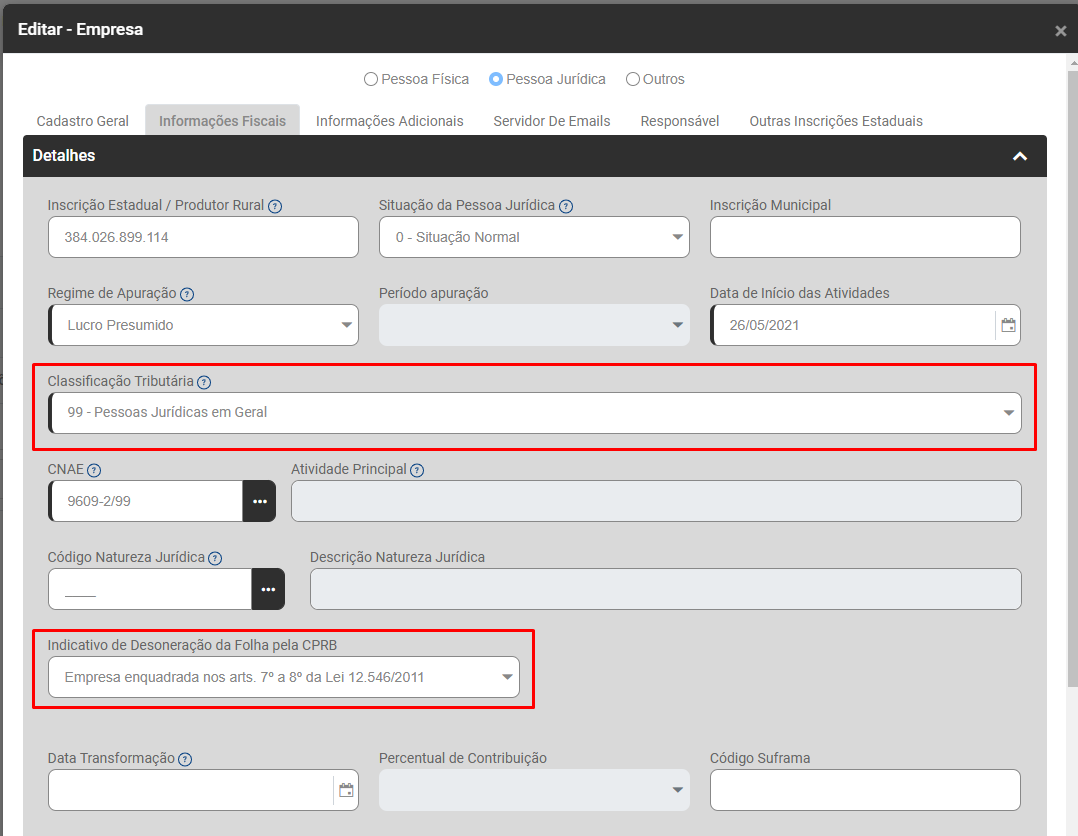1078x836 pixels.
Task: Expand the Classificação Tributária dropdown
Action: pyautogui.click(x=535, y=413)
